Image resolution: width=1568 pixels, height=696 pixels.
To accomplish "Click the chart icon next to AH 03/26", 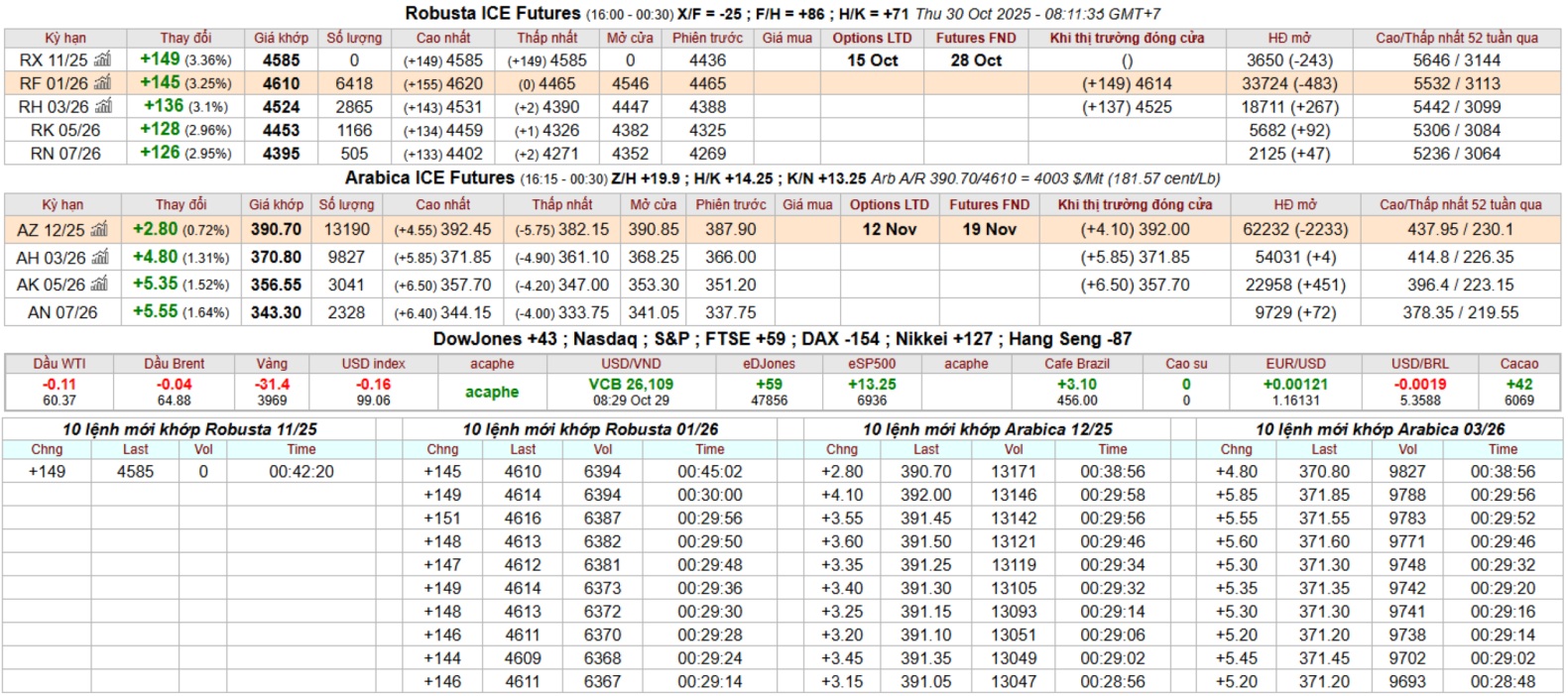I will point(99,258).
